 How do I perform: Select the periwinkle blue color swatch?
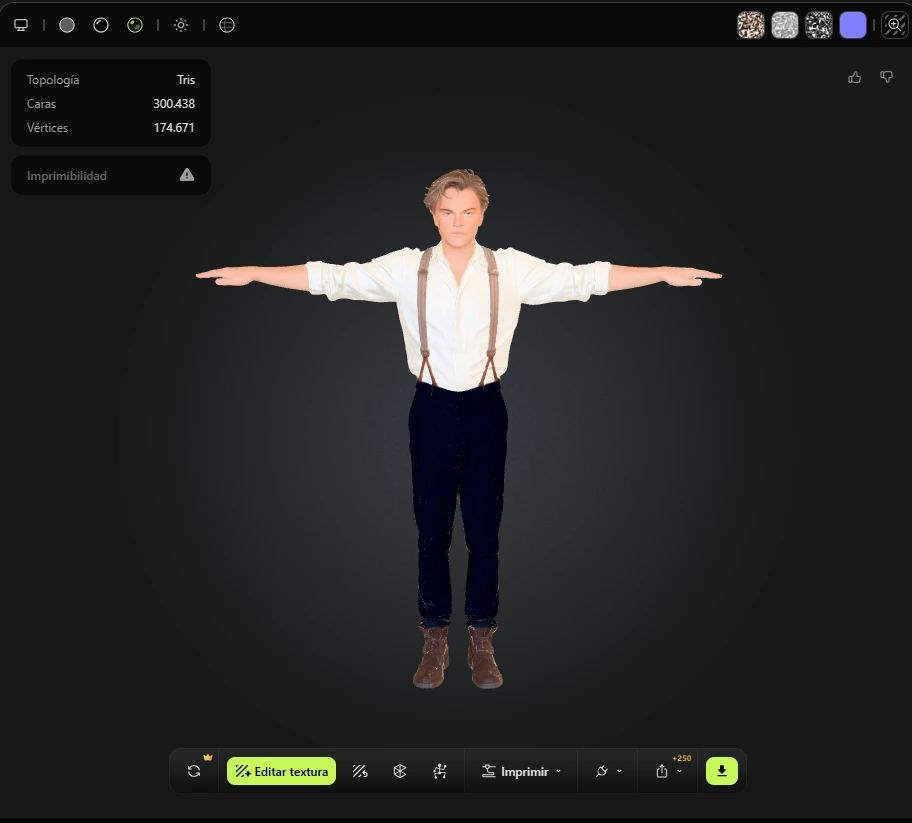tap(853, 25)
